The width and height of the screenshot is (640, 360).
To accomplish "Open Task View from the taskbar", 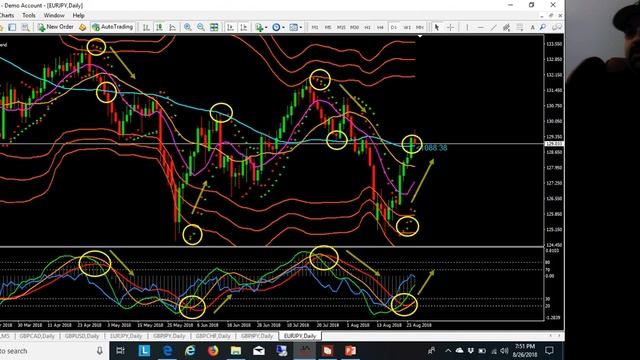I will (120, 351).
